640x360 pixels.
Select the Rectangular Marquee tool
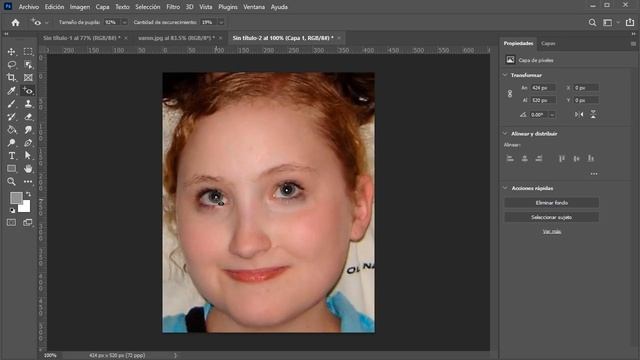[x=28, y=51]
